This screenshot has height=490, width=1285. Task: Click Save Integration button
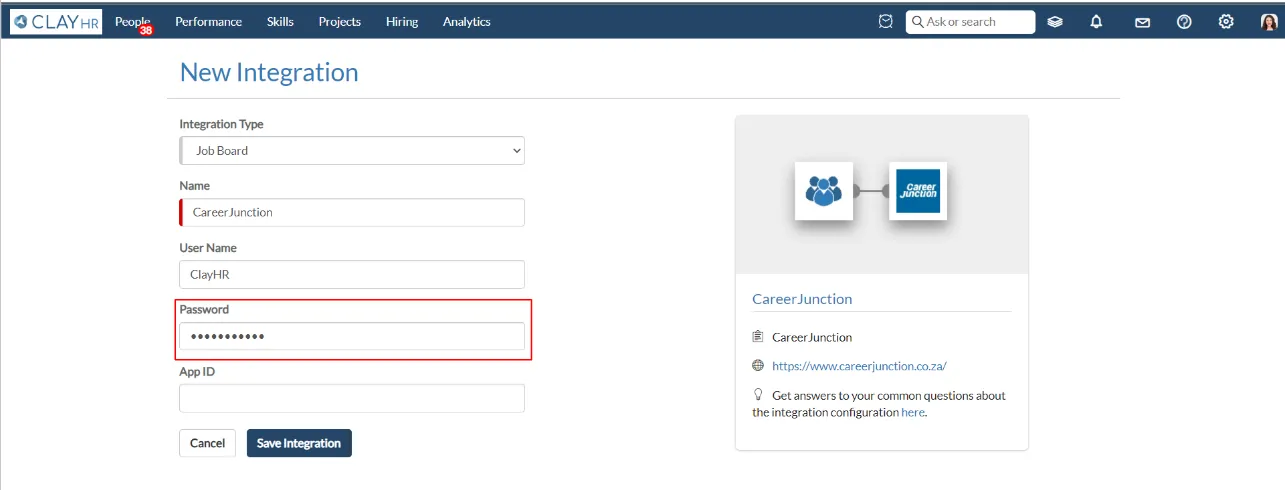tap(299, 443)
